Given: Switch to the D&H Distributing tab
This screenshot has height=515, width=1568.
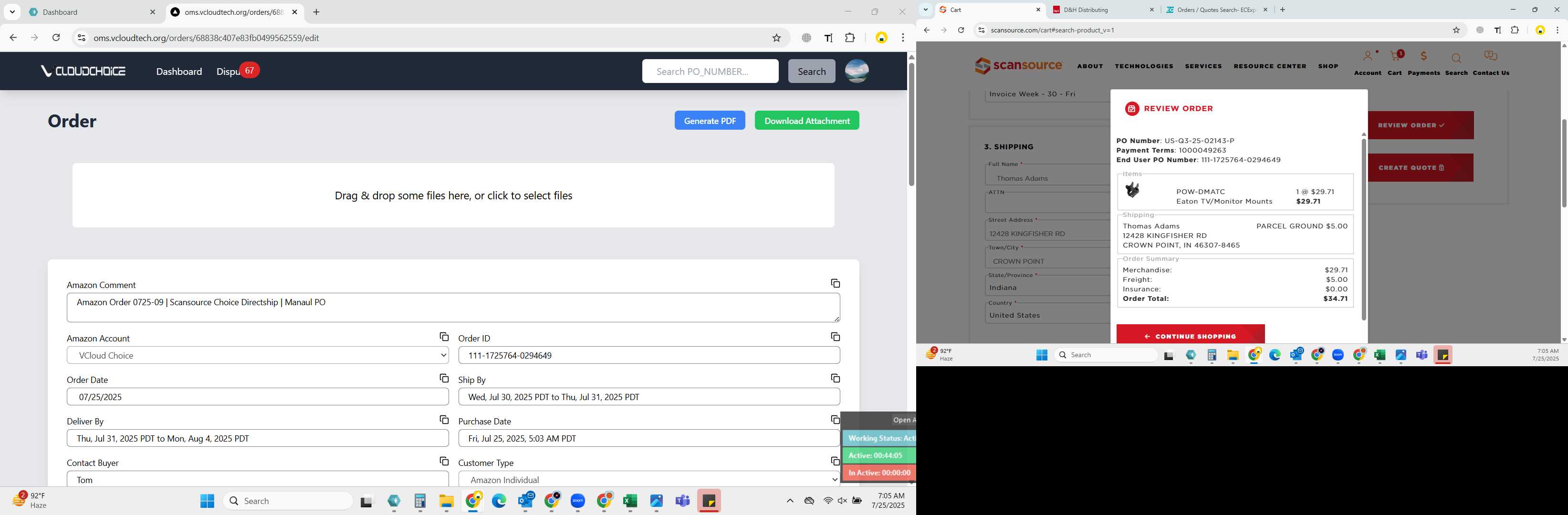Looking at the screenshot, I should pyautogui.click(x=1102, y=10).
